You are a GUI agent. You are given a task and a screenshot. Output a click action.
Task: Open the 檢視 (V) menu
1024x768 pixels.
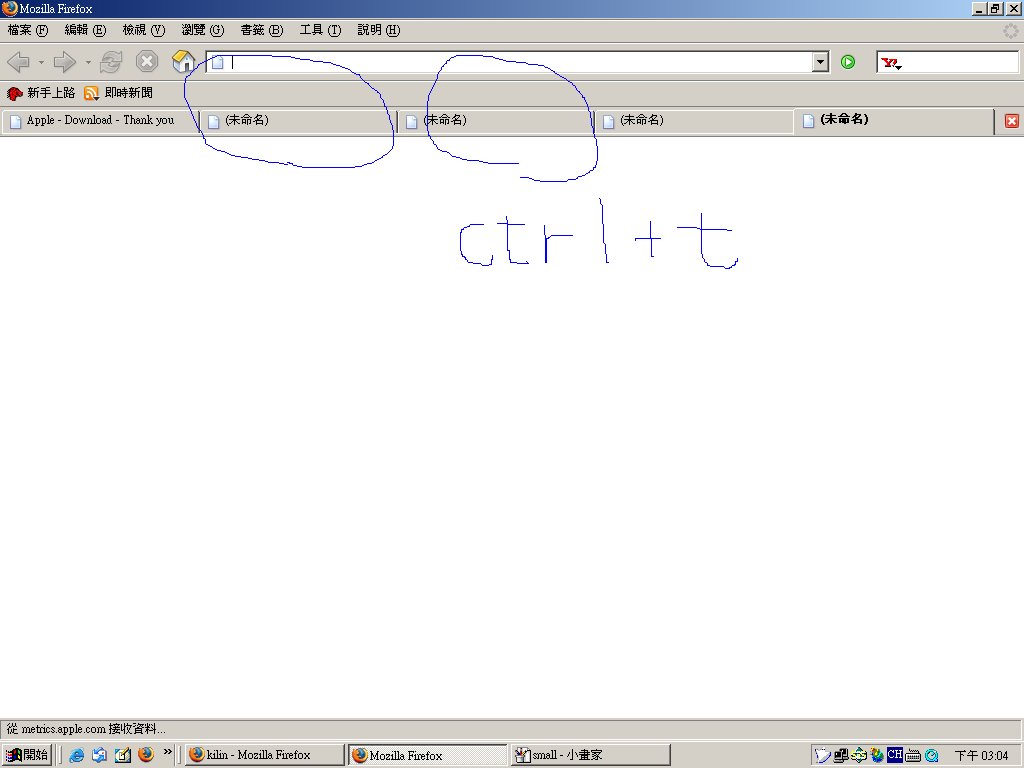[144, 30]
